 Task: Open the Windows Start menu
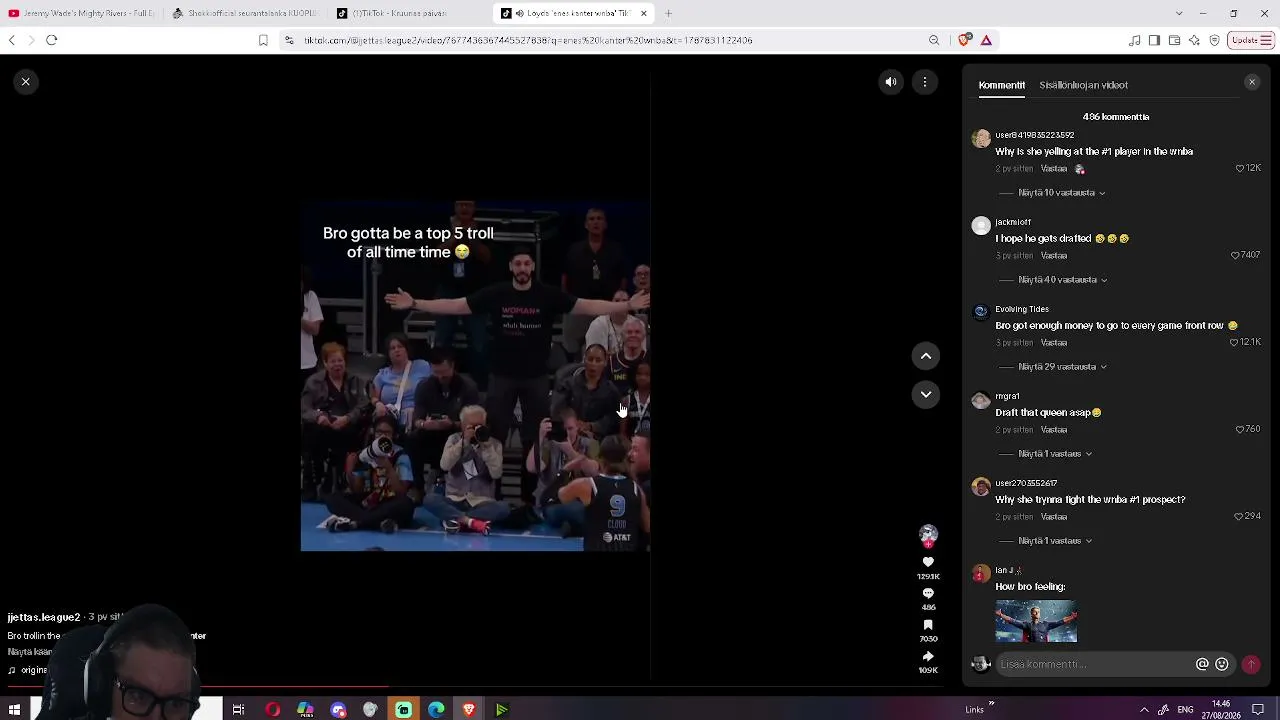(x=14, y=710)
